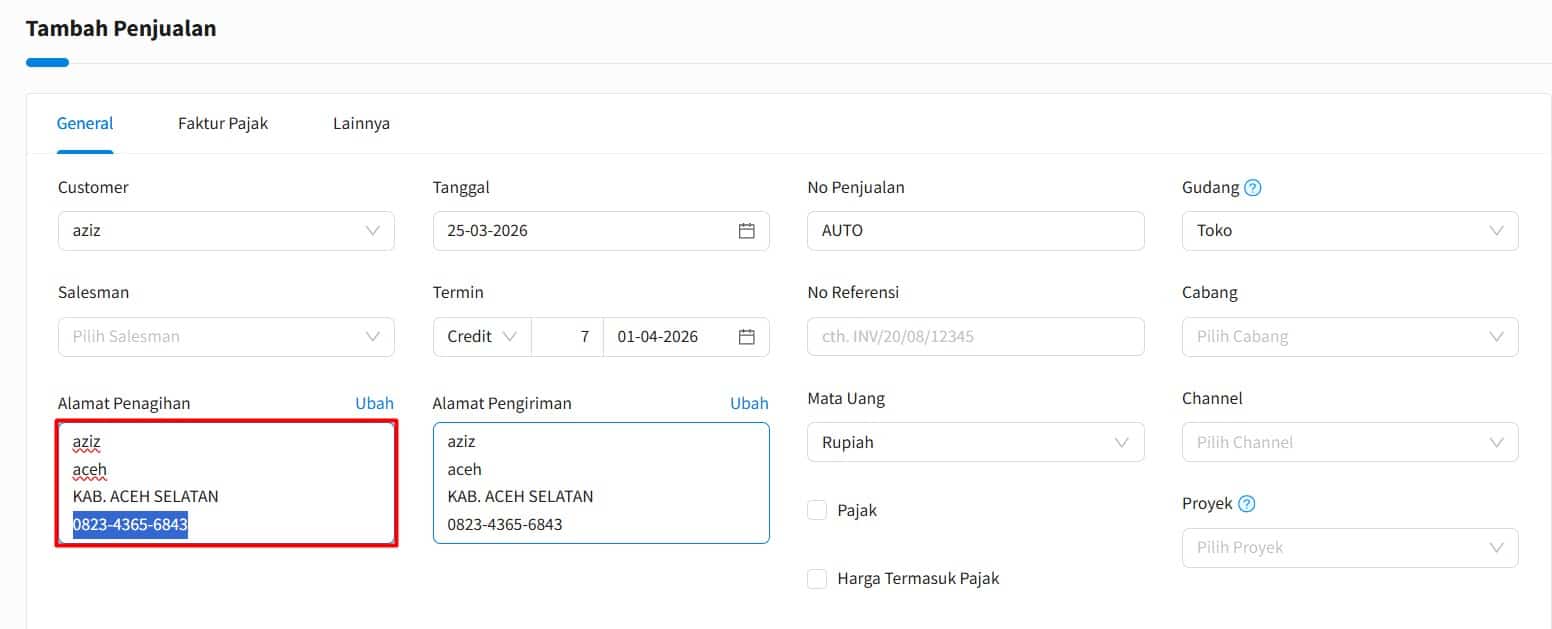Click the No Penjualan AUTO field

tap(975, 231)
